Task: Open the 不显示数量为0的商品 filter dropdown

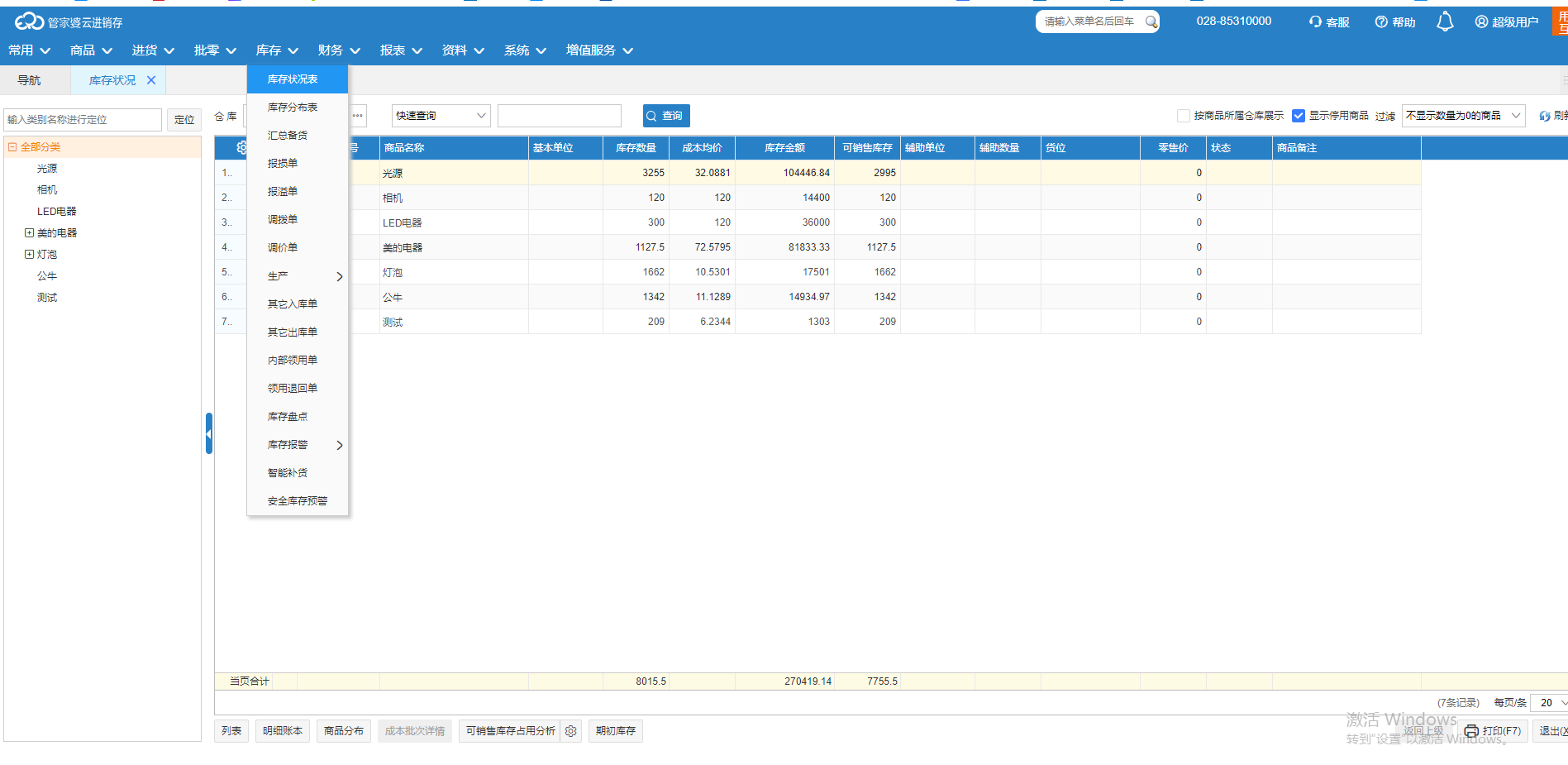Action: point(1463,116)
